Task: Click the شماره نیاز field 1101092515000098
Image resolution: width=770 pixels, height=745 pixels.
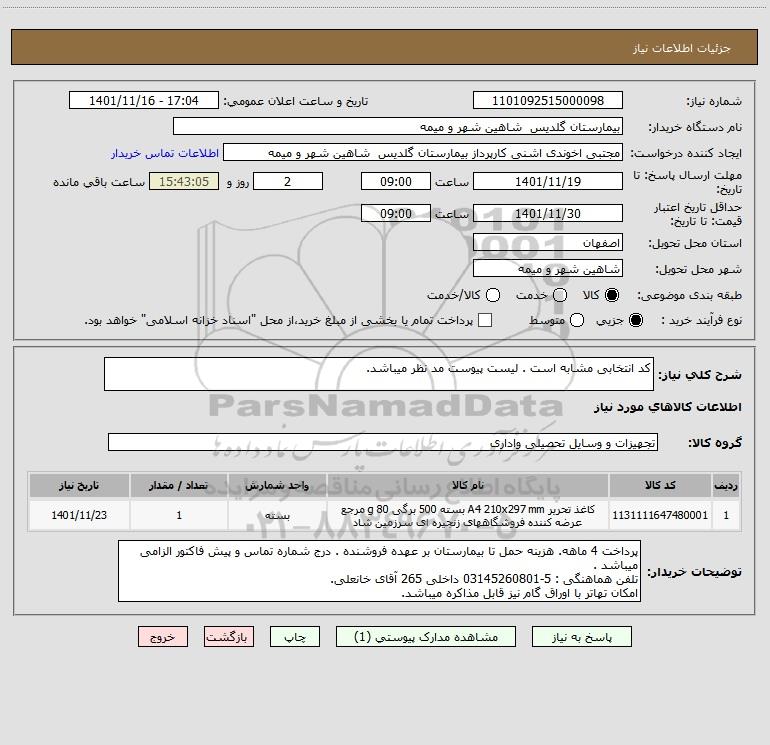Action: (548, 101)
